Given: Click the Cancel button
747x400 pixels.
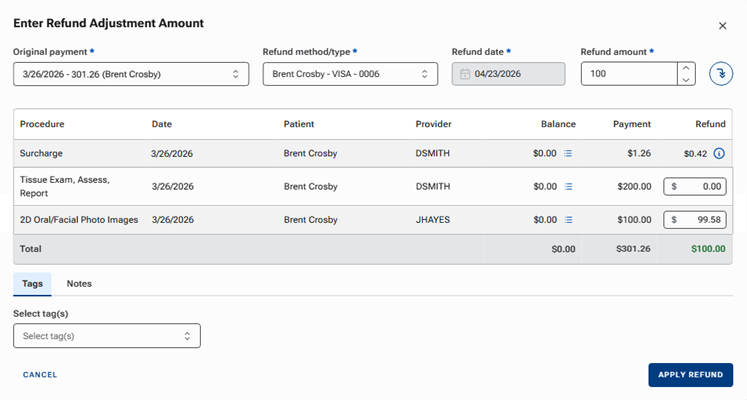Looking at the screenshot, I should [x=40, y=375].
